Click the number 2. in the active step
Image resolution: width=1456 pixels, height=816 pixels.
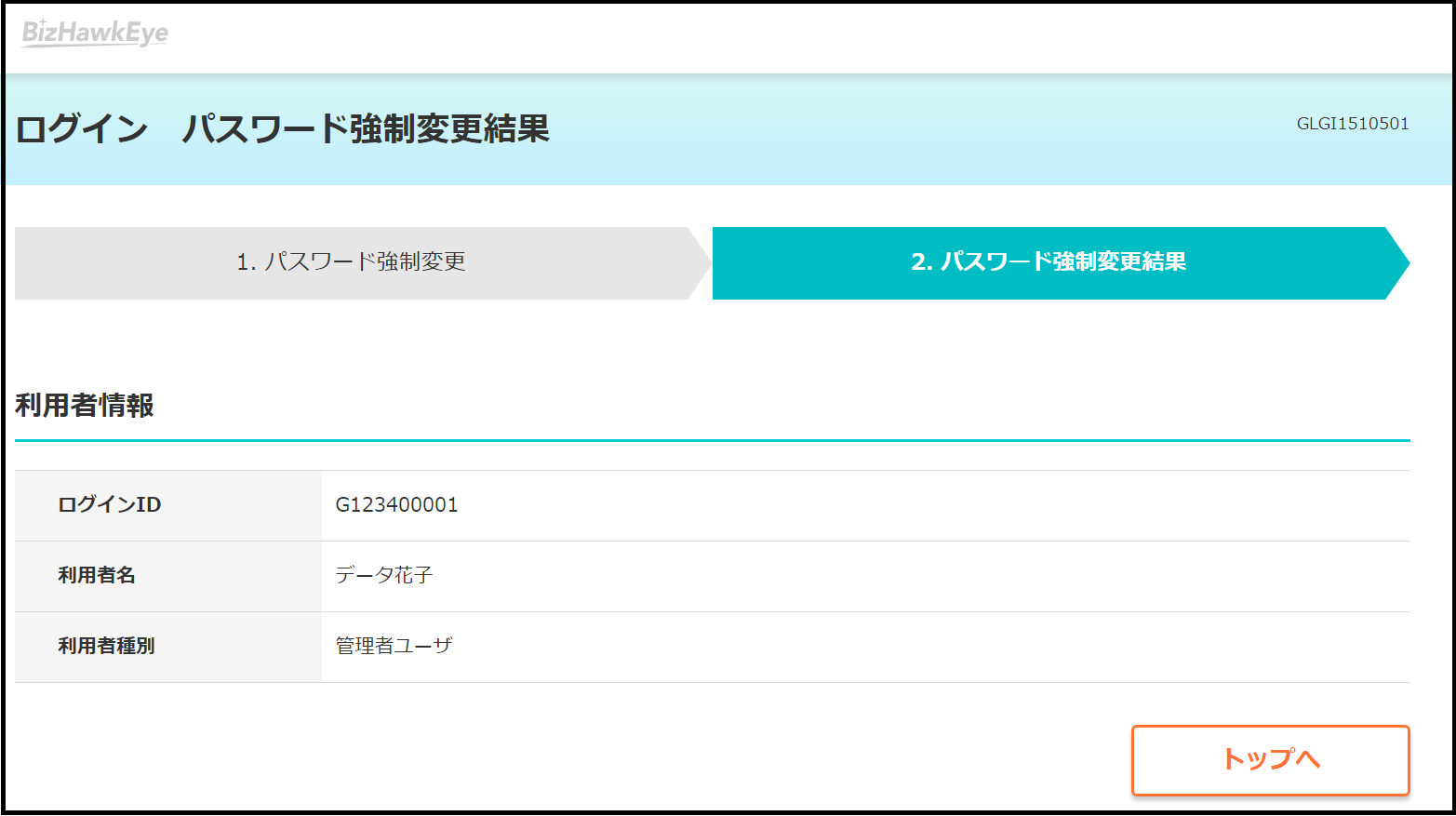pyautogui.click(x=921, y=262)
